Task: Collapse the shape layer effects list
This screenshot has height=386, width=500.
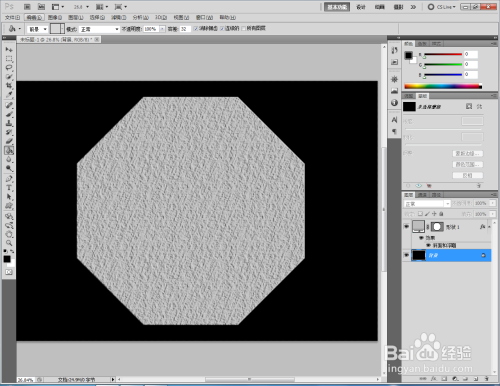Action: point(489,227)
